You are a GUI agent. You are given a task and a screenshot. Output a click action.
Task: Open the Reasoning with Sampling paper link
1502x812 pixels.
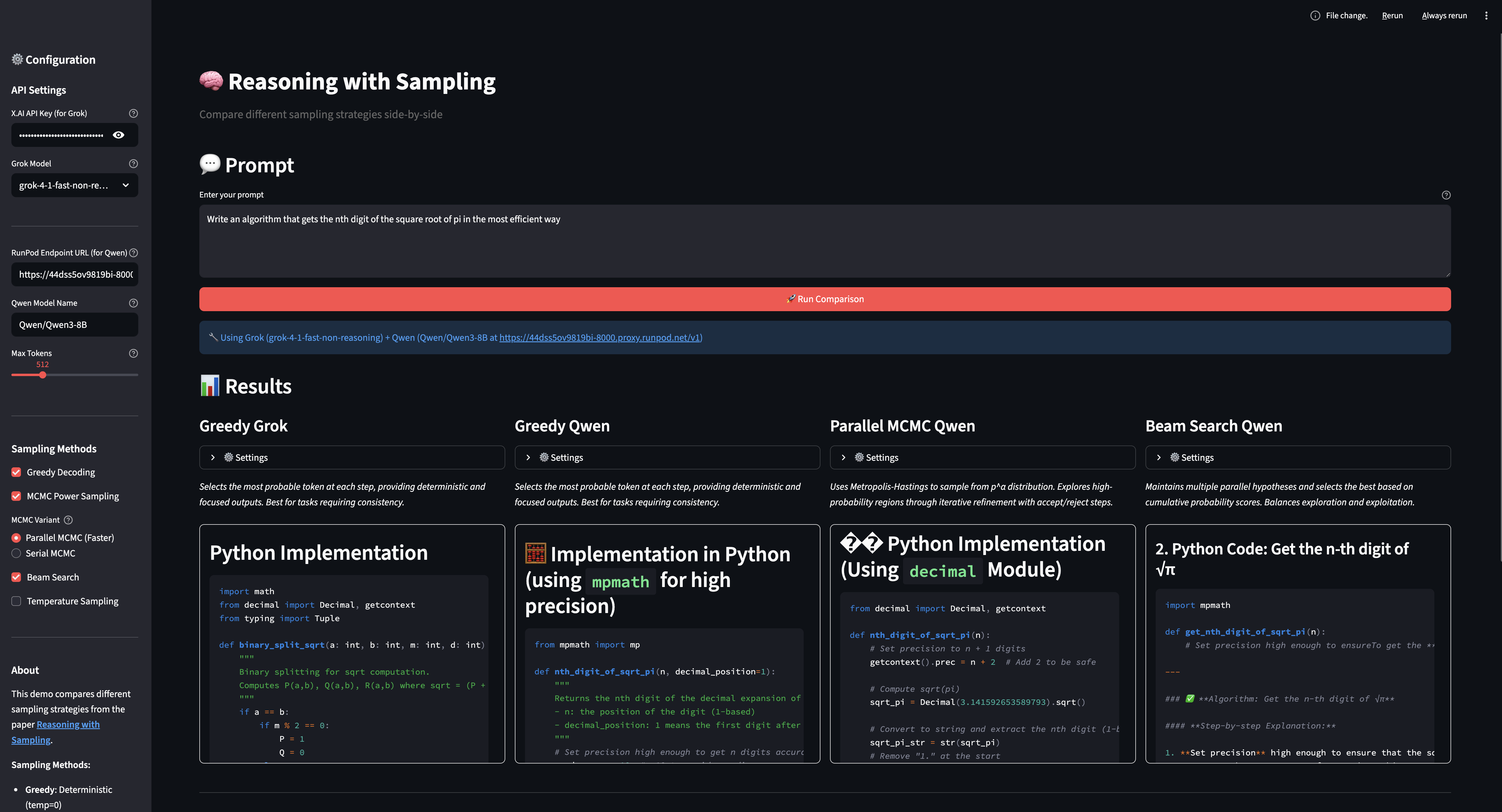point(68,725)
